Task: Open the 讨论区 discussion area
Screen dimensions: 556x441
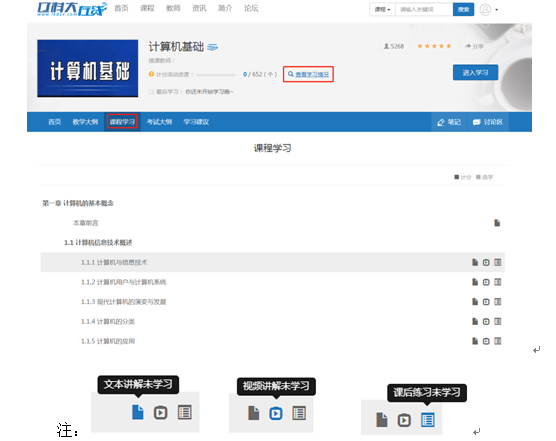Action: pos(488,122)
